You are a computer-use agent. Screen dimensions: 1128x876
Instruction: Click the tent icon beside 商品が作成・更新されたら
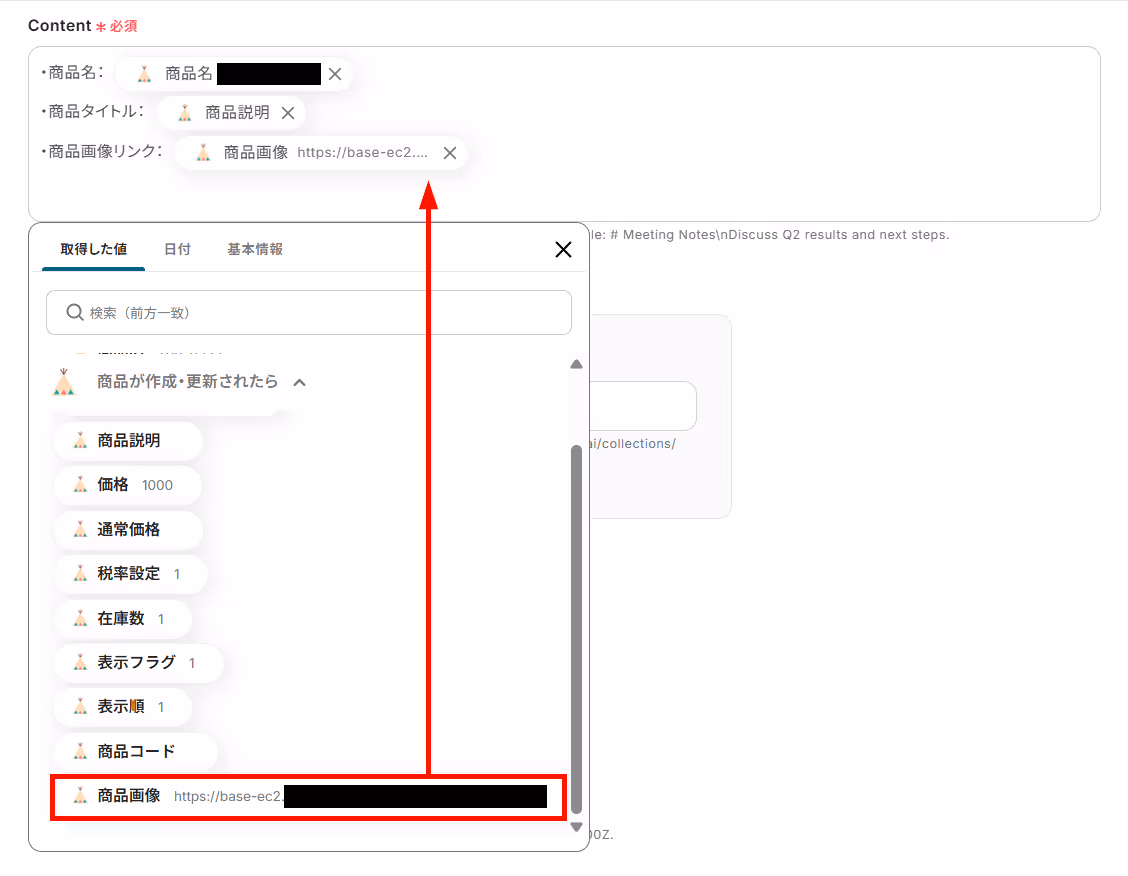pyautogui.click(x=64, y=382)
